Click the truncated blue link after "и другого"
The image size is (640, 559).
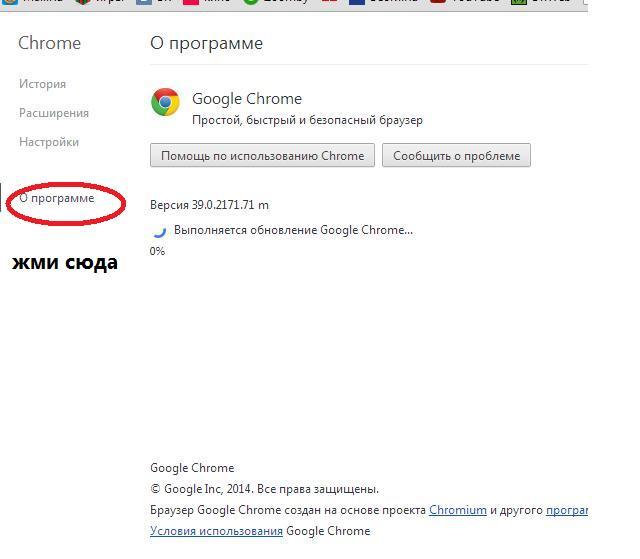567,510
